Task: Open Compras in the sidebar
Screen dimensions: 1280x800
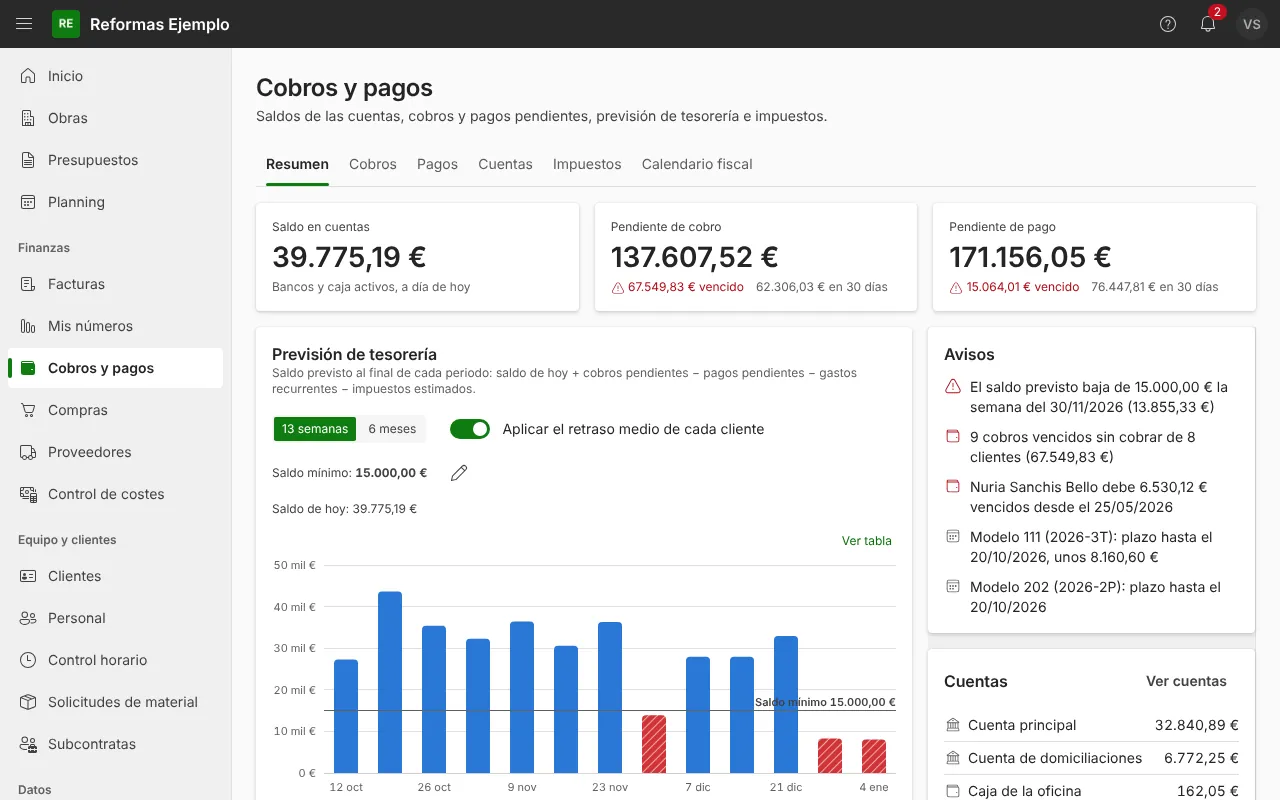Action: 115,410
